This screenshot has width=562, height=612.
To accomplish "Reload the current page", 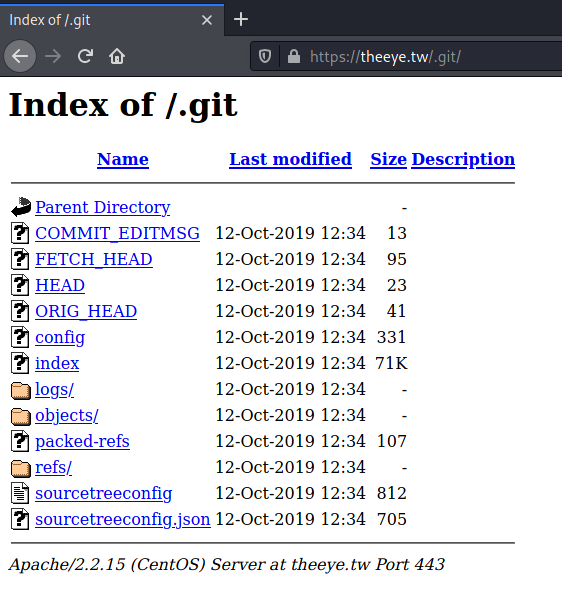I will pos(85,56).
